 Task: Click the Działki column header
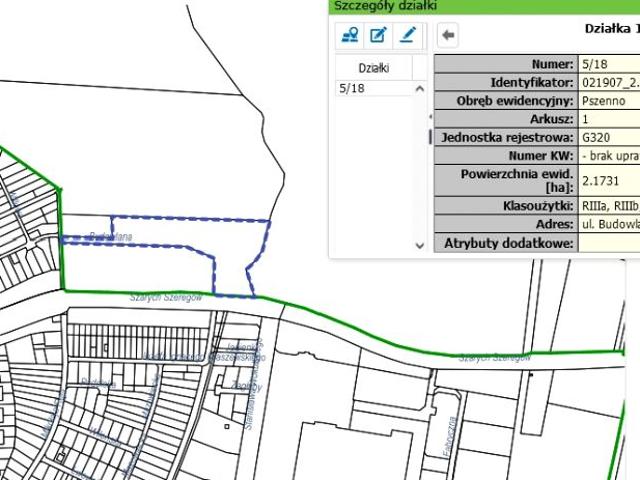tap(374, 68)
